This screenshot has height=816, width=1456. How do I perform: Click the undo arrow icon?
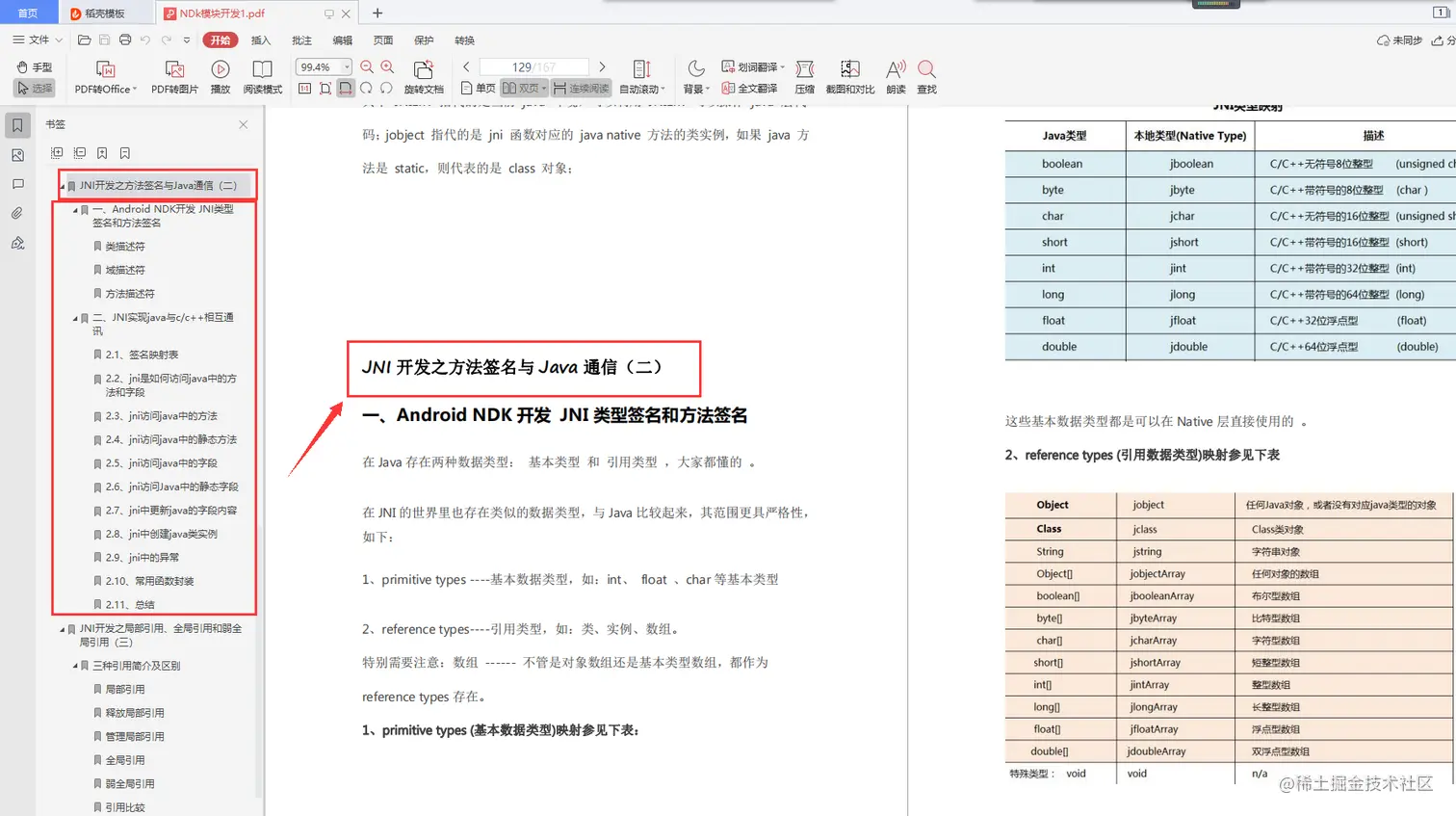(145, 39)
